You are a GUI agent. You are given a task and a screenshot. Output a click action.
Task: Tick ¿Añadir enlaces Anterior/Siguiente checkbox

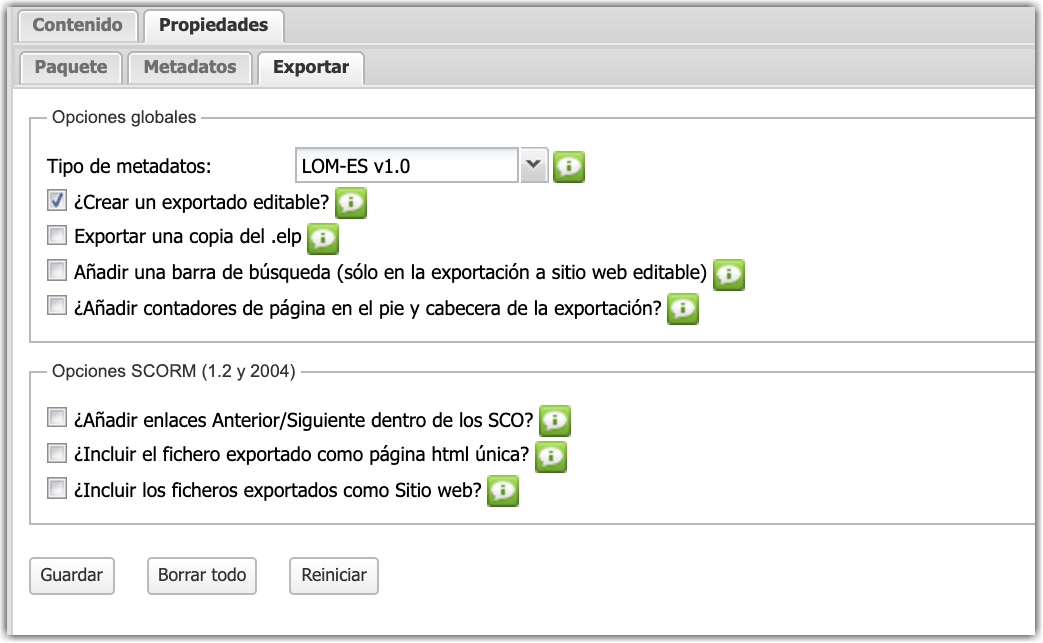click(57, 417)
